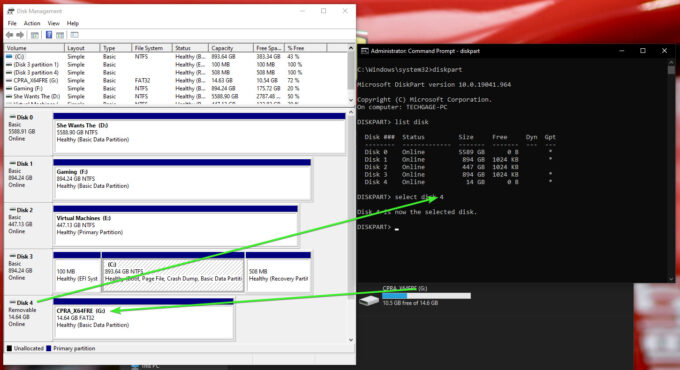680x370 pixels.
Task: Click the Command Prompt title bar icon
Action: 365,51
